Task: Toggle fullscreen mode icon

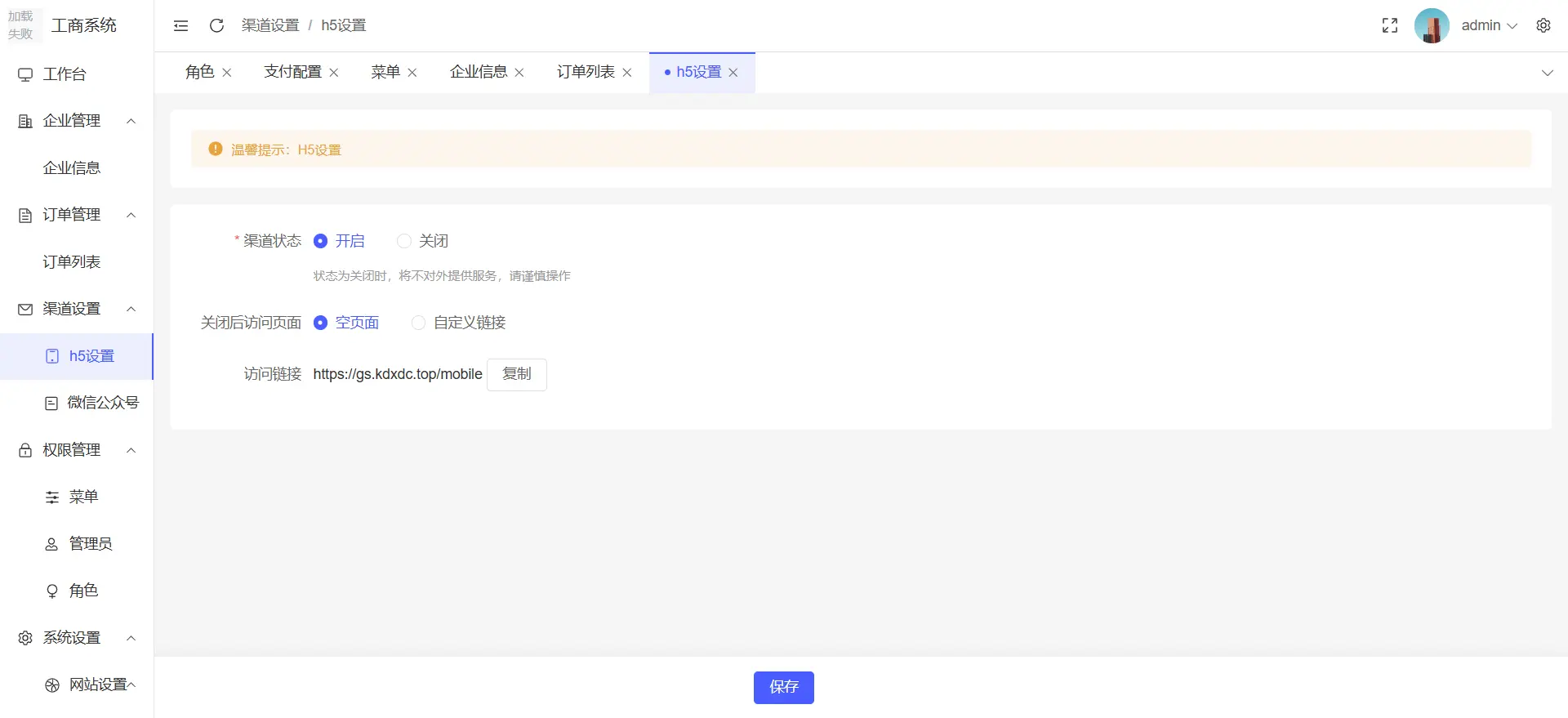Action: click(x=1390, y=25)
